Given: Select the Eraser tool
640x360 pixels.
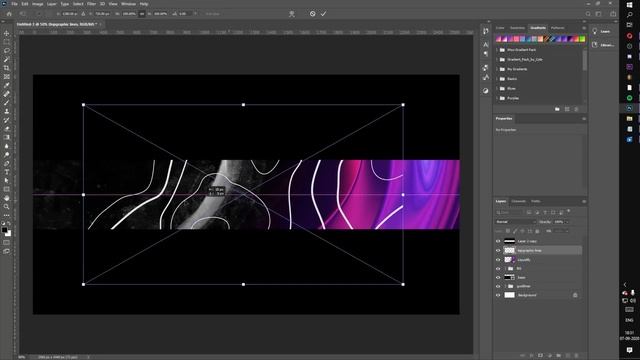Looking at the screenshot, I should pyautogui.click(x=7, y=129).
